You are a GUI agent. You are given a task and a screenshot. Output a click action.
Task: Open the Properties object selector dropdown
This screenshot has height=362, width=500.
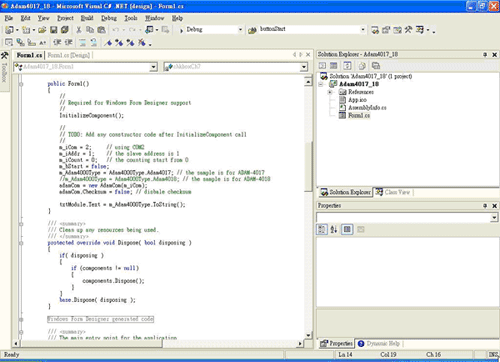click(x=494, y=218)
